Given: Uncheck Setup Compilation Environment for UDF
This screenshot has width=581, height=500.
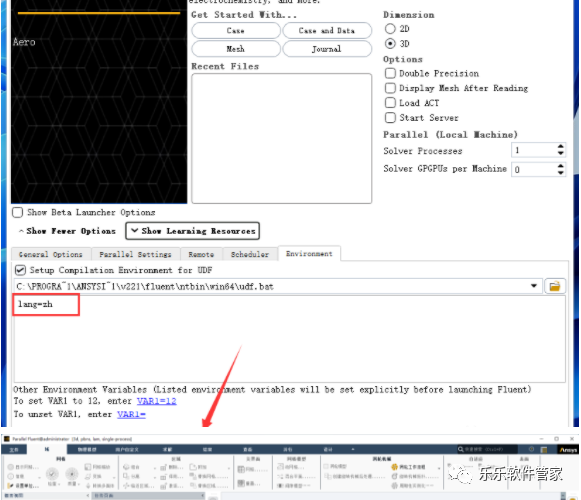Looking at the screenshot, I should pyautogui.click(x=20, y=270).
